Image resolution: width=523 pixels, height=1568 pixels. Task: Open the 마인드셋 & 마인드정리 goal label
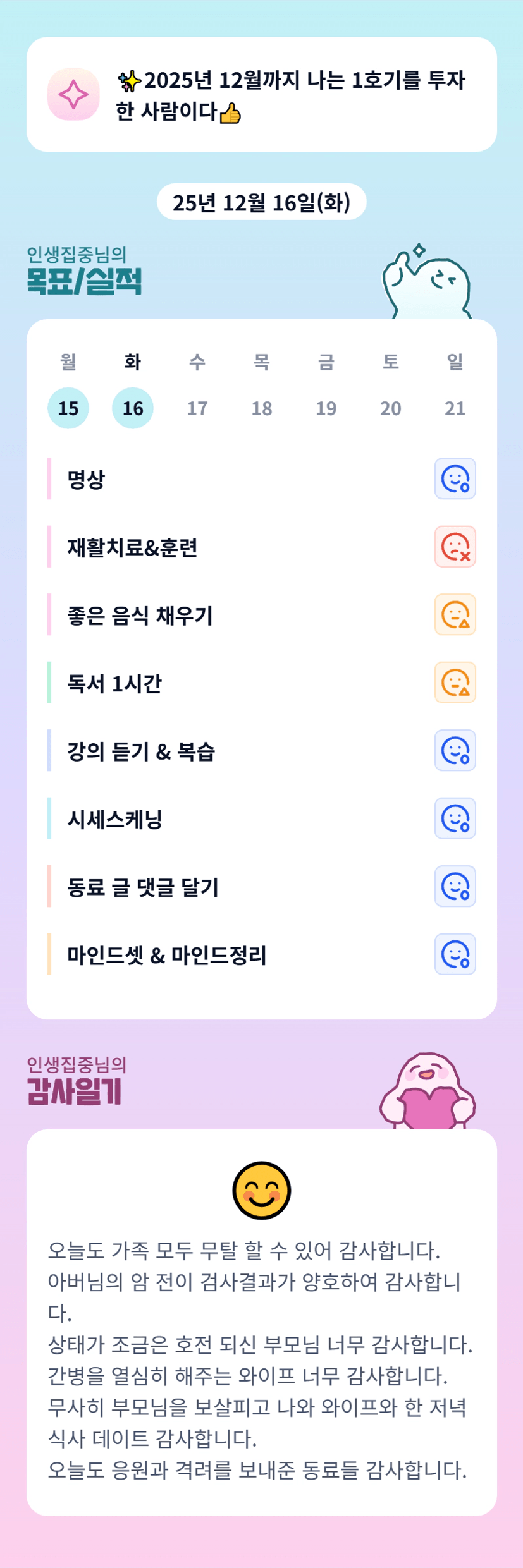point(167,955)
